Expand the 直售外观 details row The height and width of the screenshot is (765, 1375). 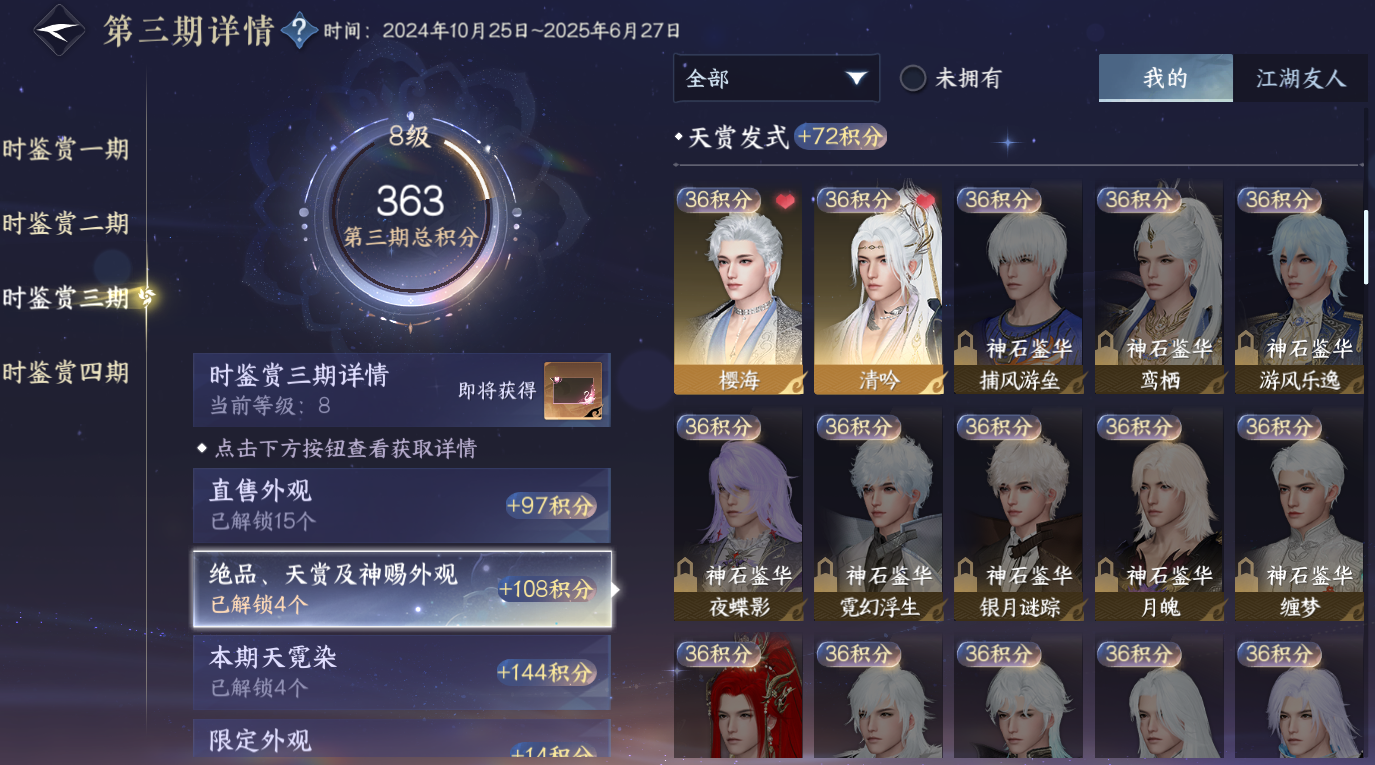[x=402, y=506]
